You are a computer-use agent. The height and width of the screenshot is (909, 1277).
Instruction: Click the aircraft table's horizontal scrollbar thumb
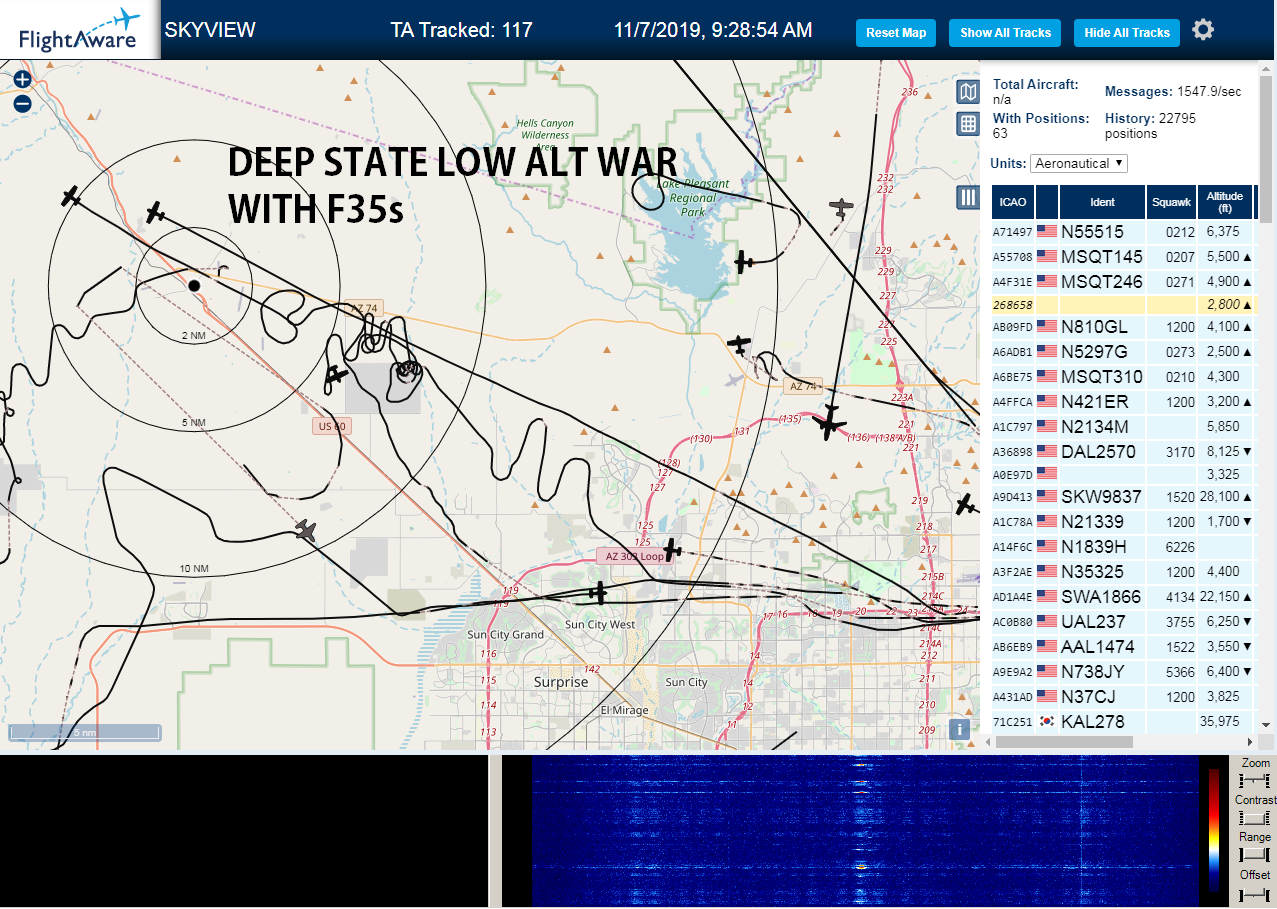pyautogui.click(x=1064, y=742)
